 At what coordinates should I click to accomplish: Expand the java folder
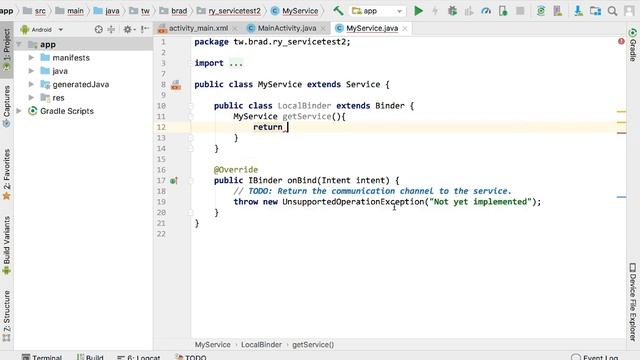pyautogui.click(x=31, y=71)
